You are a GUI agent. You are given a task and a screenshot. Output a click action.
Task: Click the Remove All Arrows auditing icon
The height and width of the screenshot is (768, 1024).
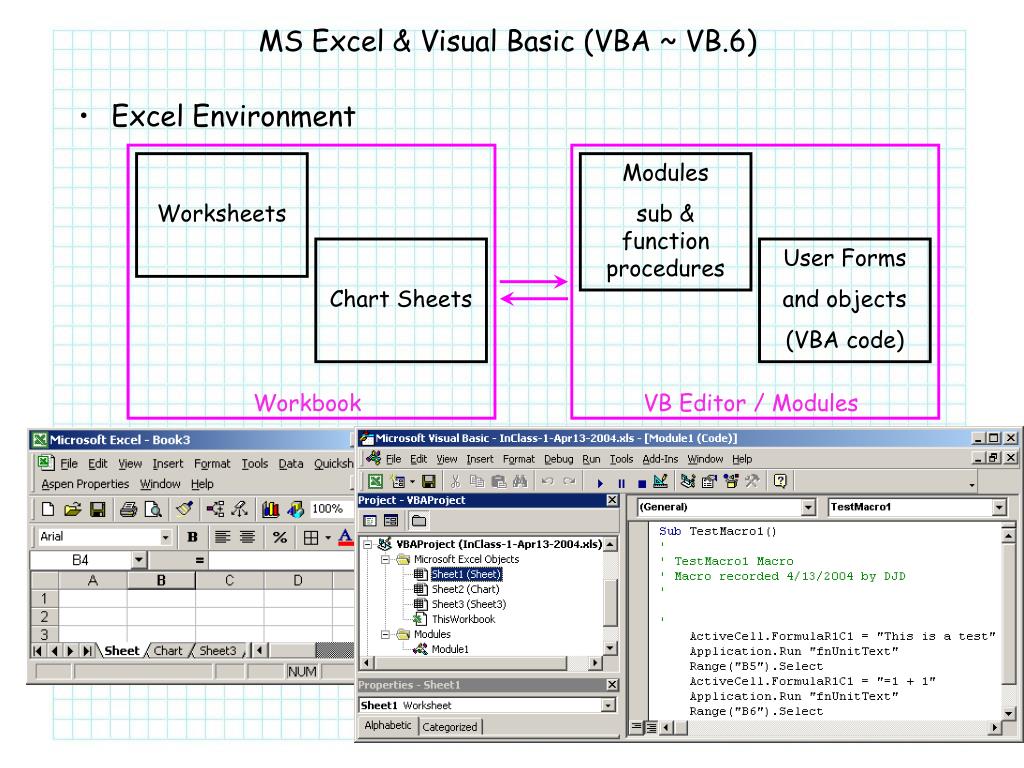tap(240, 509)
